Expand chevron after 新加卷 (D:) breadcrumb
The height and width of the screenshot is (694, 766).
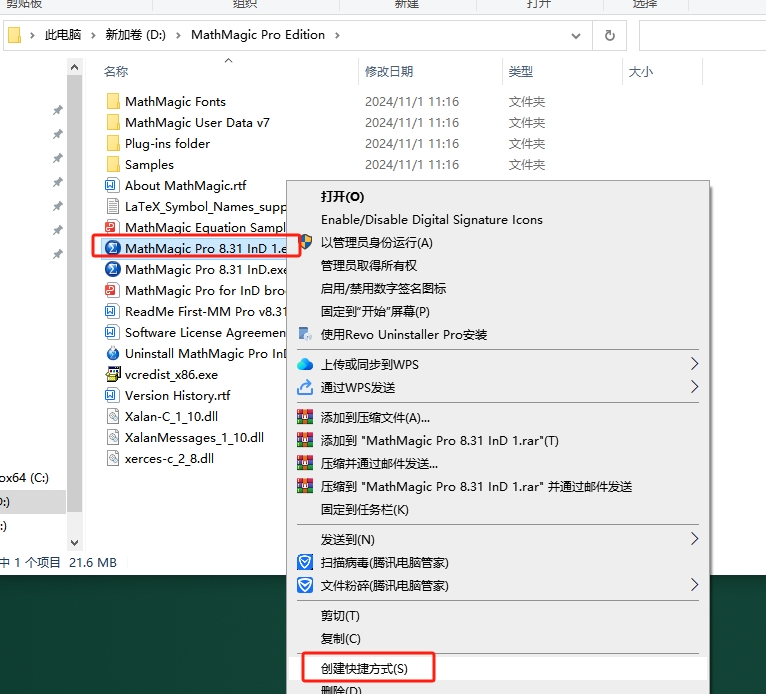coord(178,35)
